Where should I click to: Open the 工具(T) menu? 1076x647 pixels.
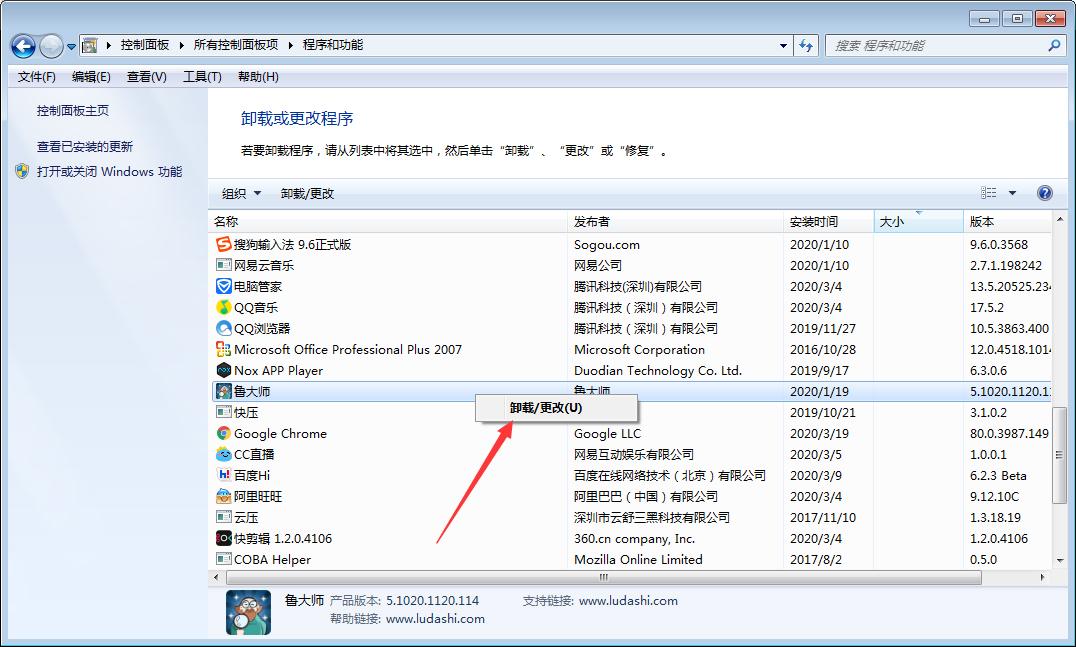[202, 77]
